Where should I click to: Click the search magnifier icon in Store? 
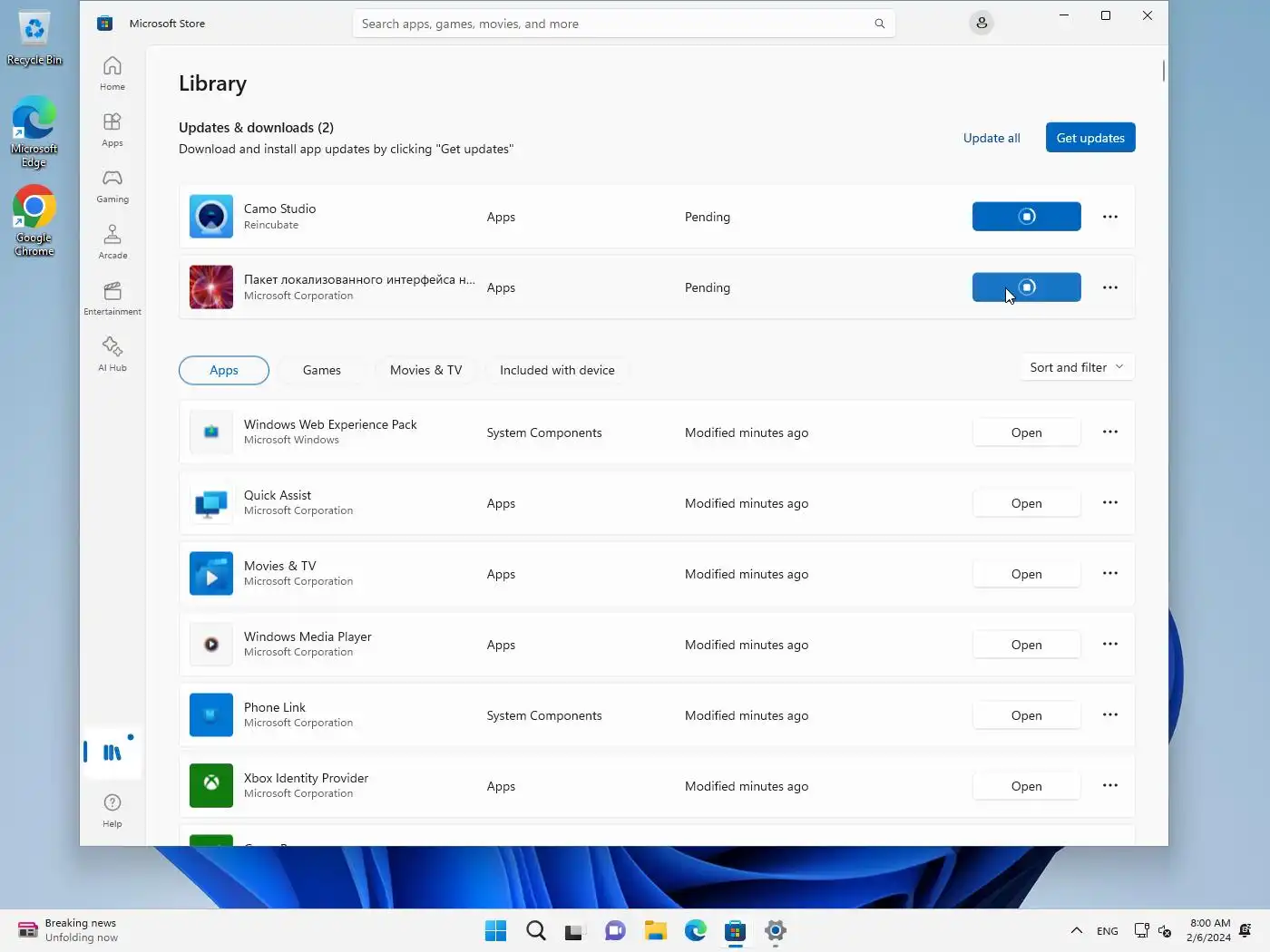879,24
